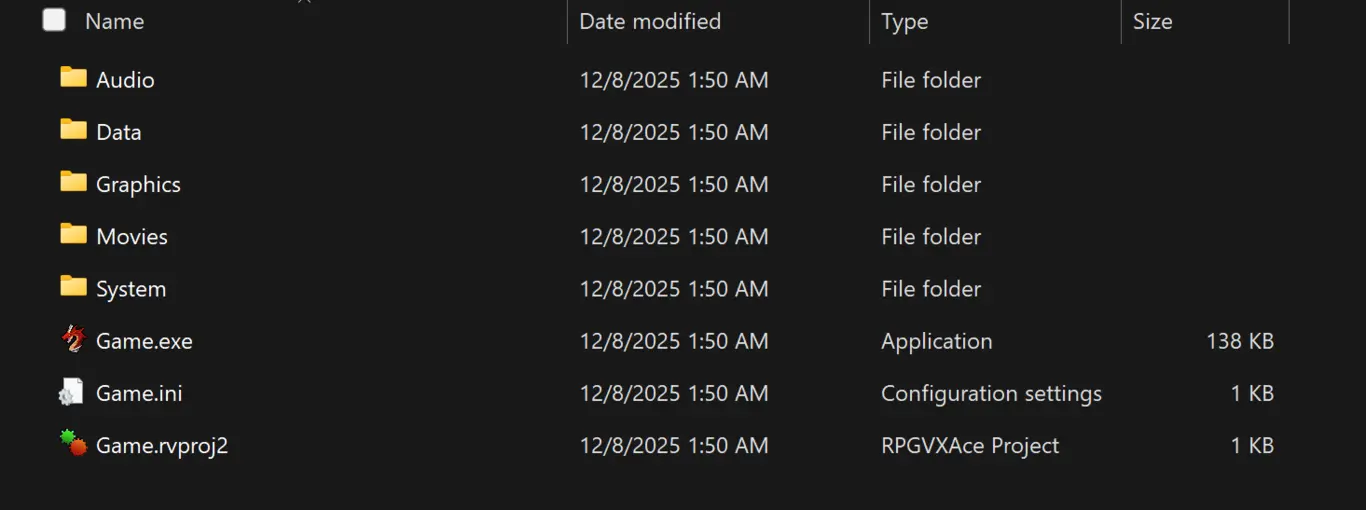The width and height of the screenshot is (1366, 510).
Task: Select the Game.rvproj2 file name
Action: click(x=162, y=445)
